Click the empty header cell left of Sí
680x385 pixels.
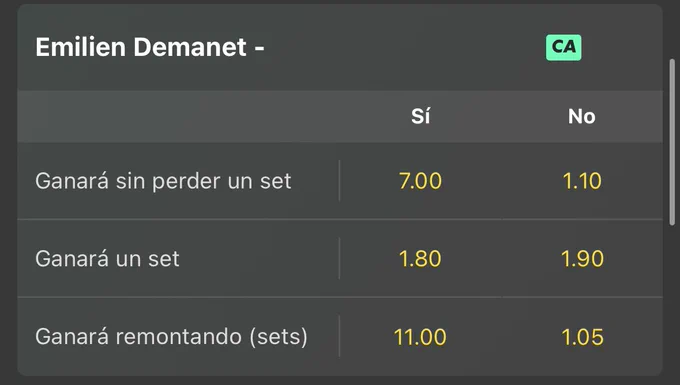pos(178,116)
